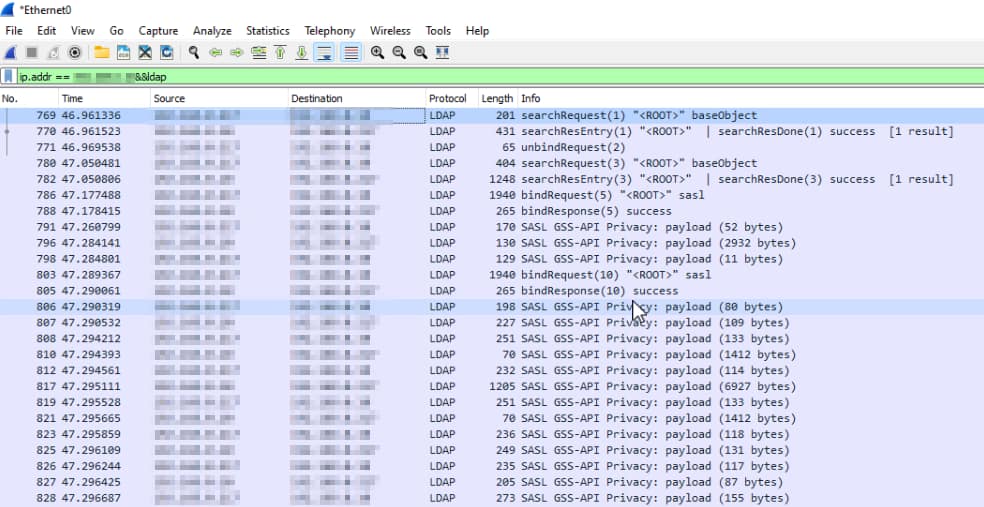Viewport: 984px width, 507px height.
Task: Open the Statistics menu
Action: pos(267,31)
